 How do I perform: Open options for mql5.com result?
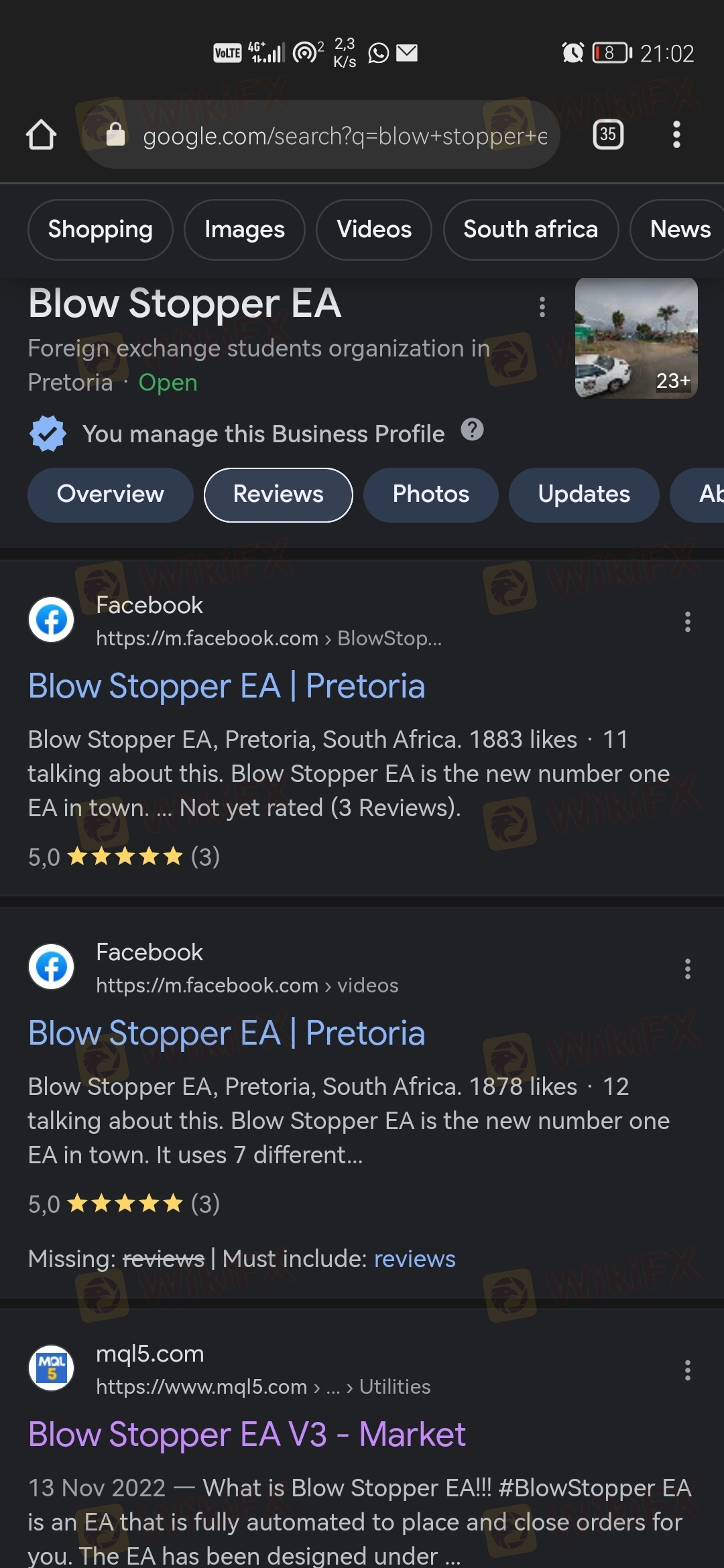687,1370
